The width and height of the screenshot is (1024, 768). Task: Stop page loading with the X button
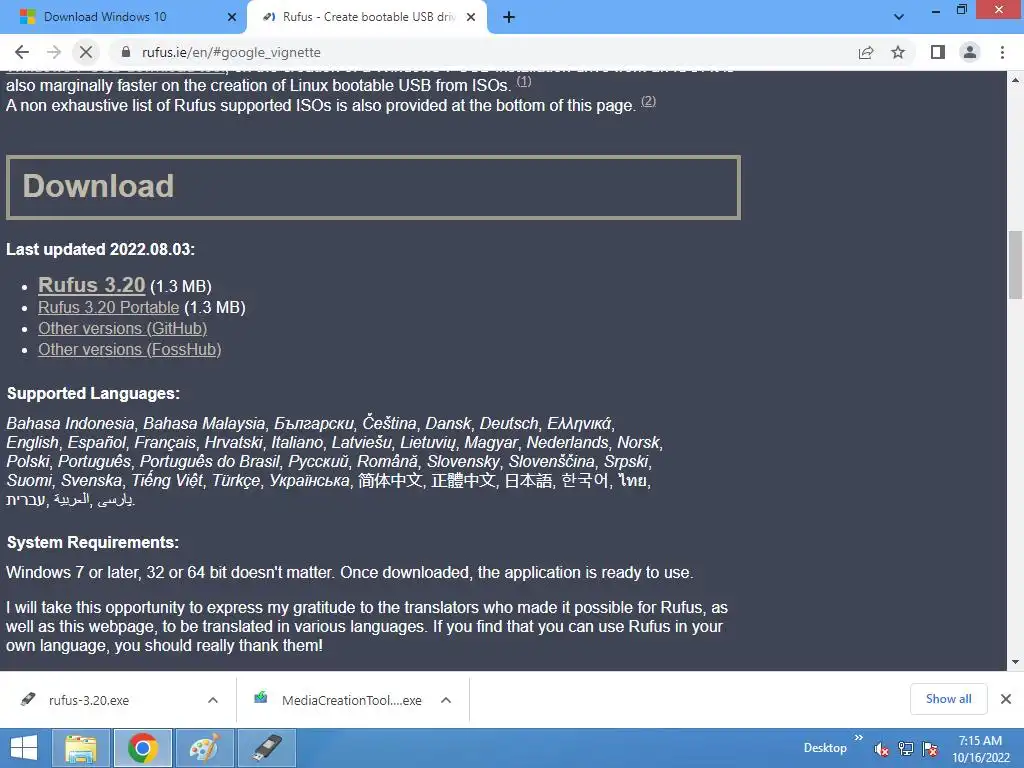pos(86,52)
